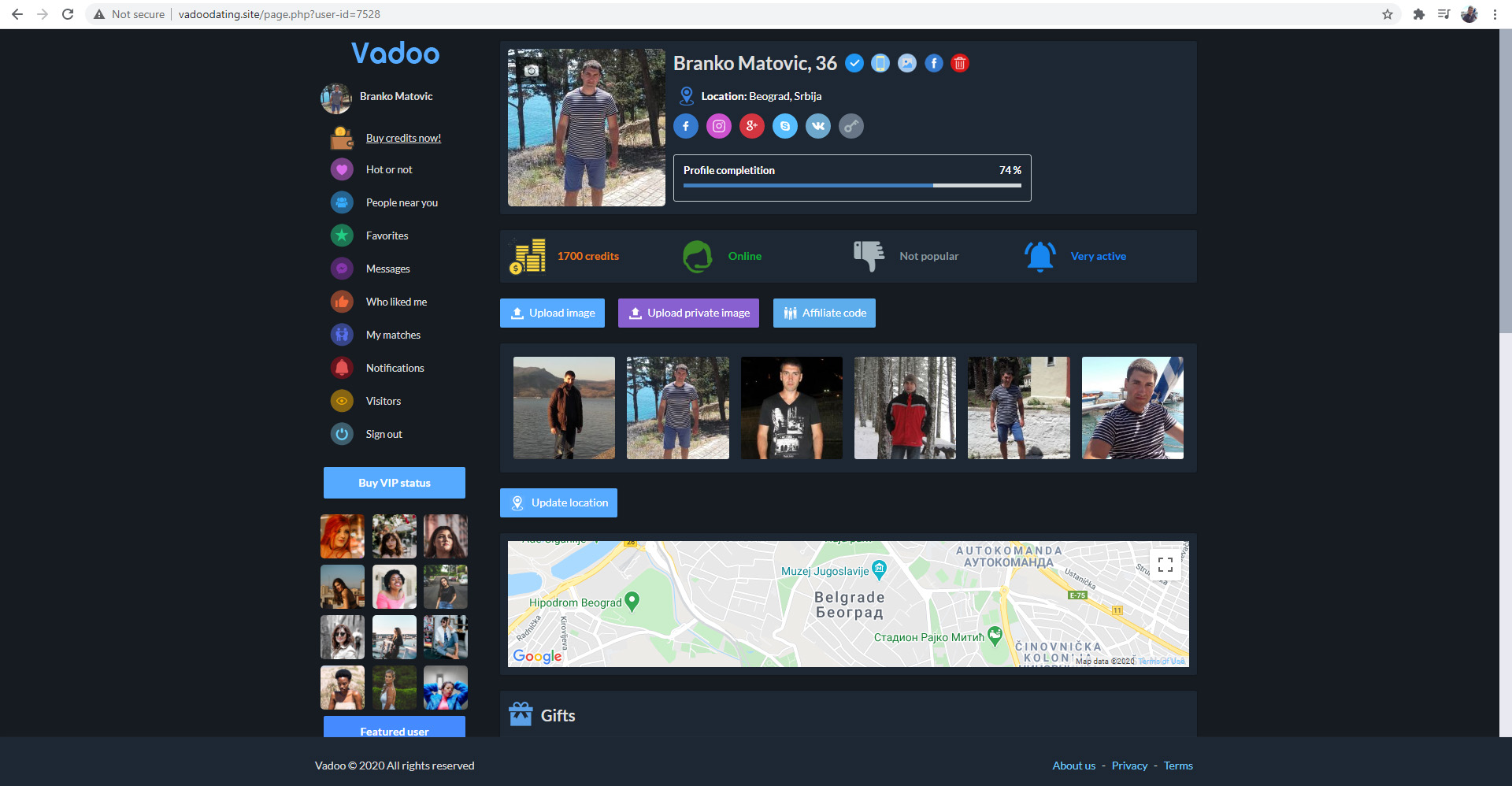Click the blue verified checkmark badge
The height and width of the screenshot is (786, 1512).
(x=854, y=63)
